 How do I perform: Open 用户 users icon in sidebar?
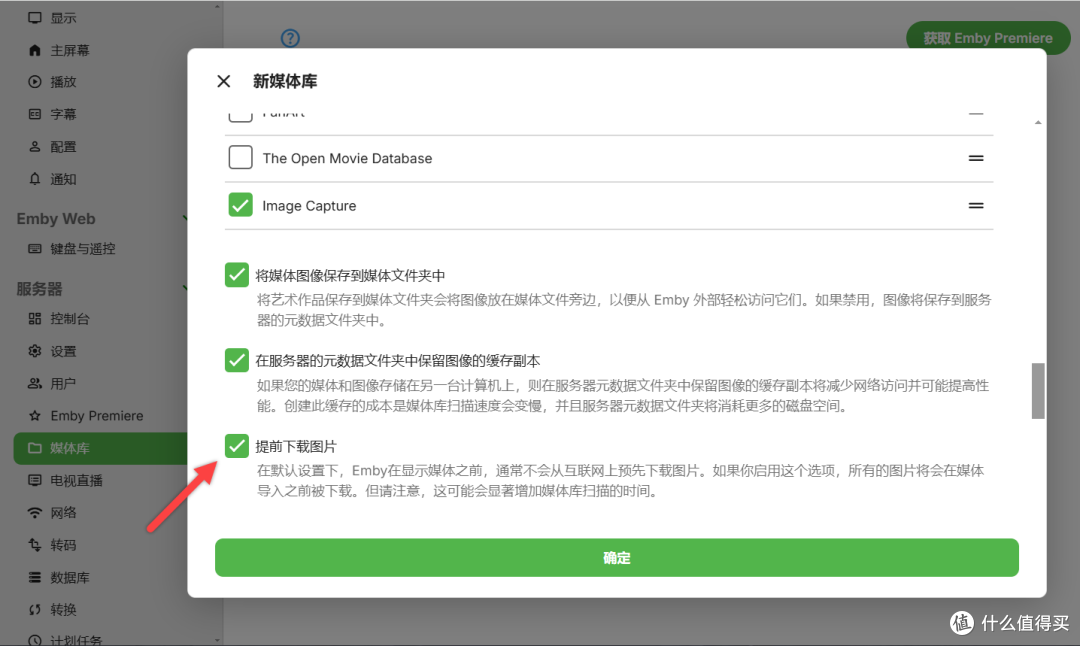tap(34, 384)
